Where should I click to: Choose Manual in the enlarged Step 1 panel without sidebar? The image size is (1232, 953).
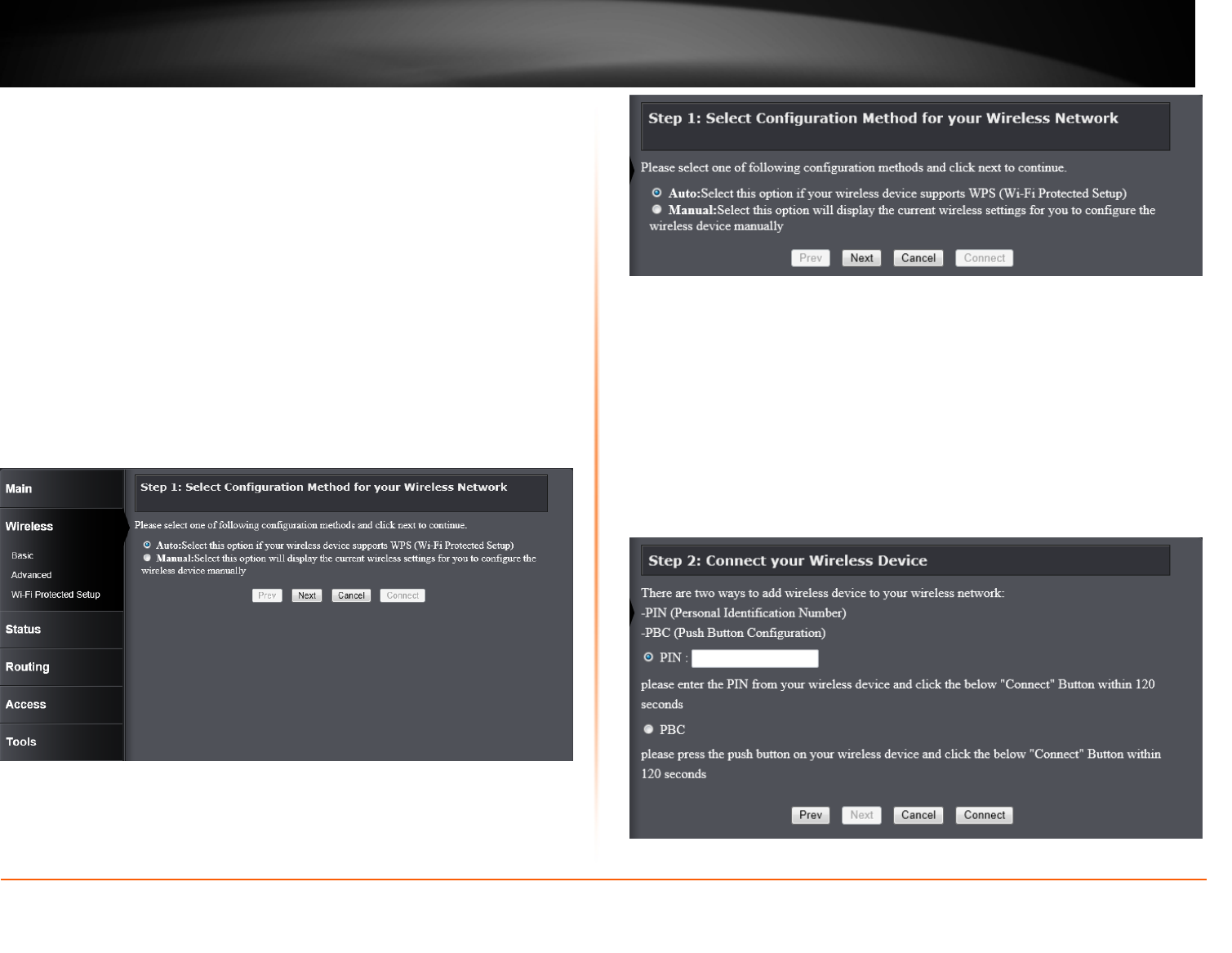point(657,210)
